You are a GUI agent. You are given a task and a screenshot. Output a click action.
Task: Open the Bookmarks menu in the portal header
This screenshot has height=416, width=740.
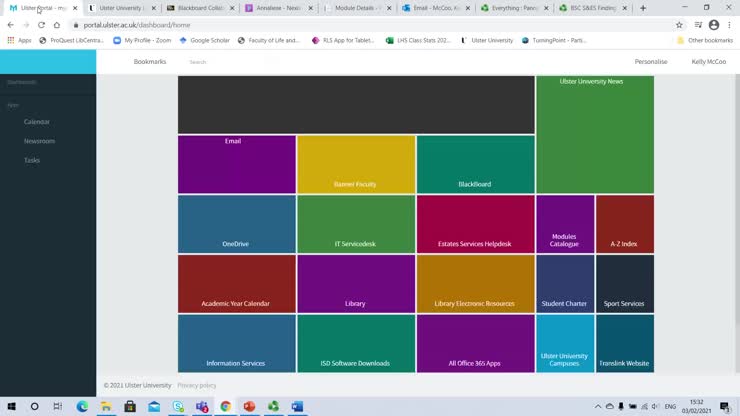(x=150, y=62)
